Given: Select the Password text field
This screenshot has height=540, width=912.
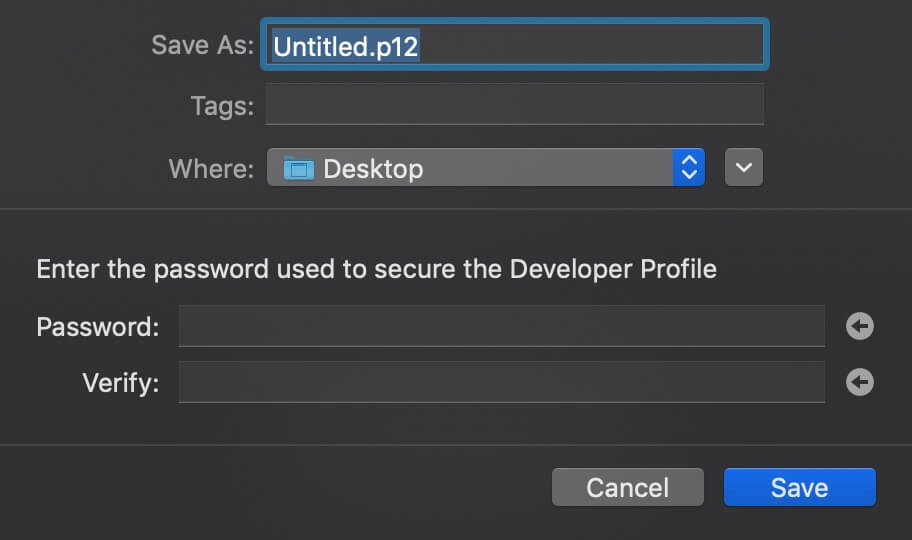Looking at the screenshot, I should [x=501, y=326].
